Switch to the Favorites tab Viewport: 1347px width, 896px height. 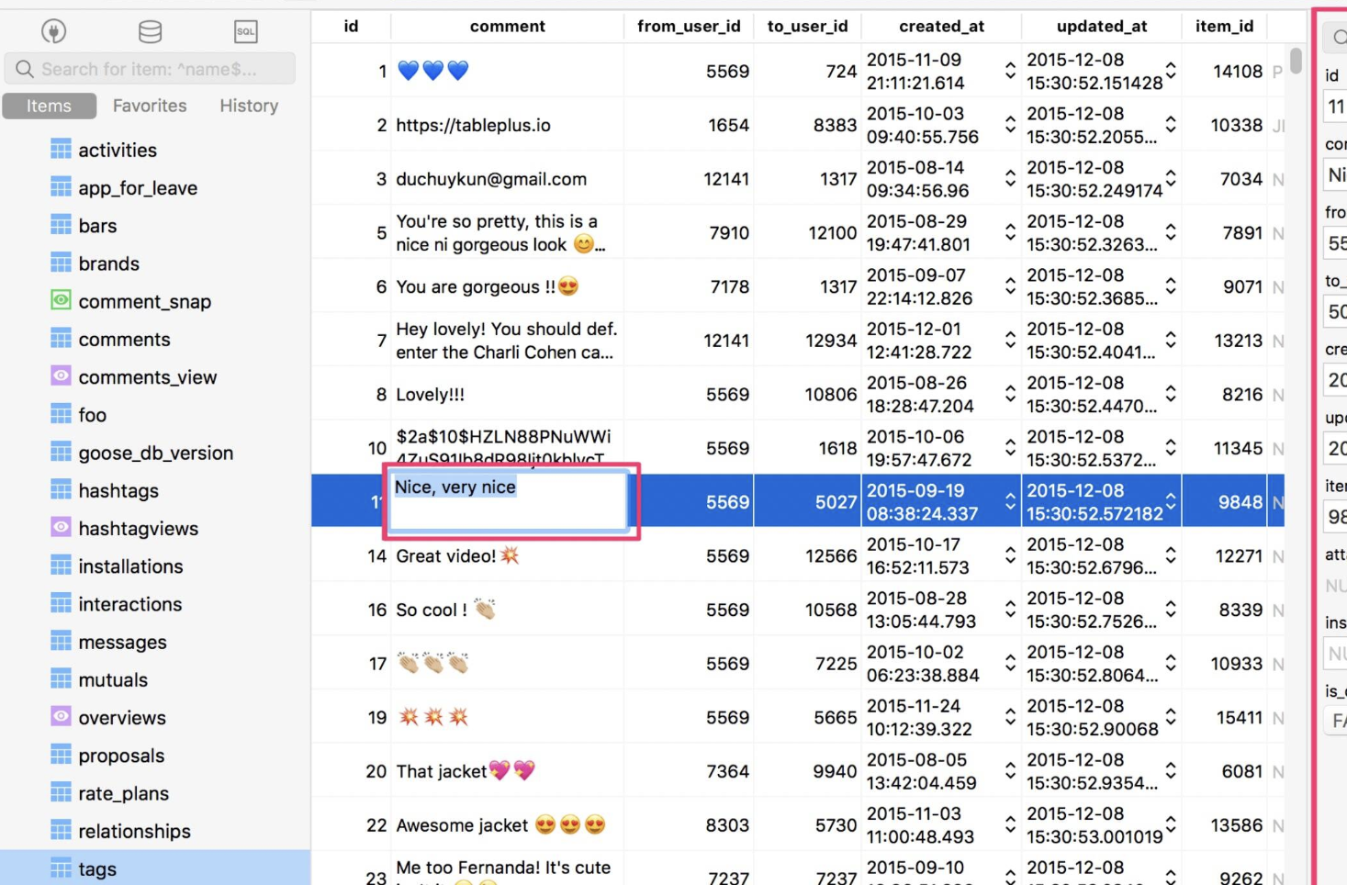click(150, 106)
